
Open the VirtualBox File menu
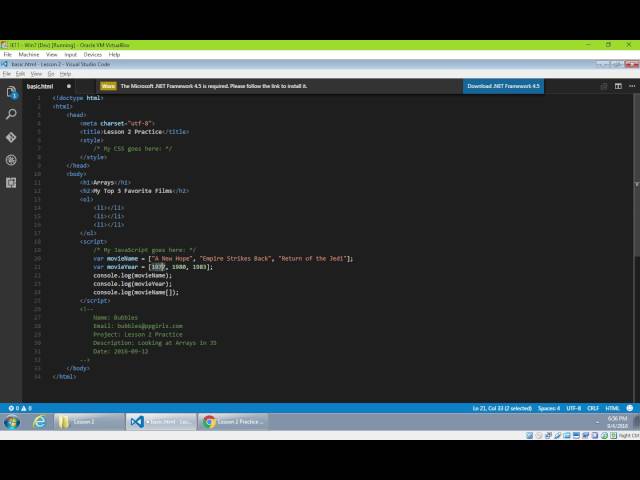pos(8,54)
